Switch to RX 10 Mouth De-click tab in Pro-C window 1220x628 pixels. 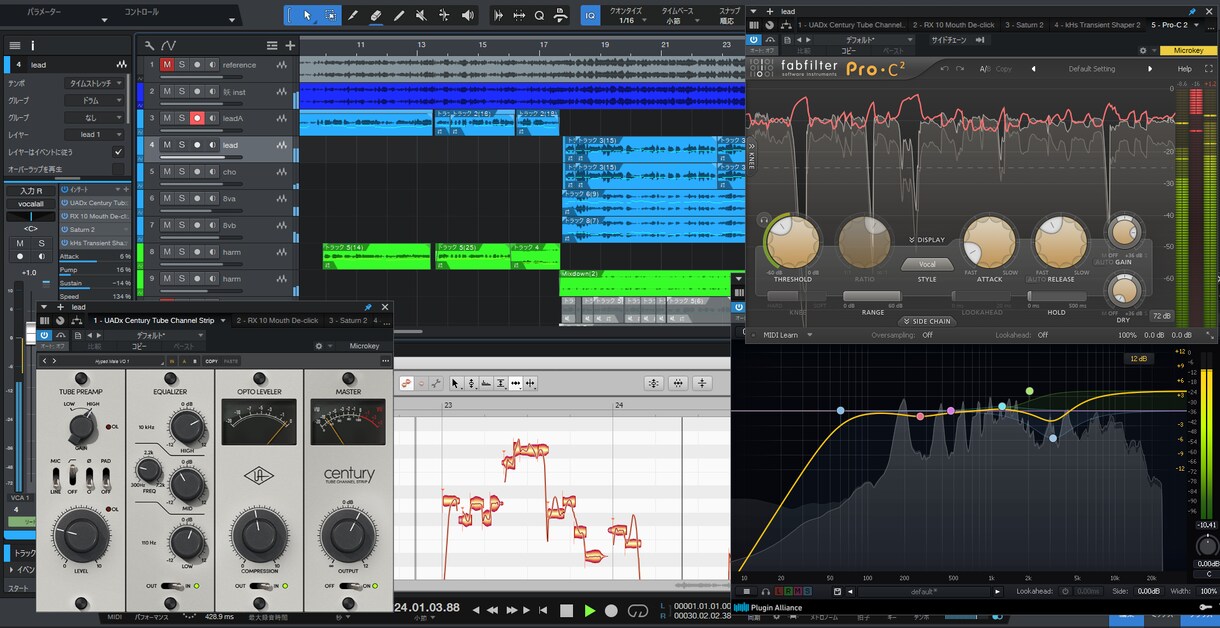[956, 24]
